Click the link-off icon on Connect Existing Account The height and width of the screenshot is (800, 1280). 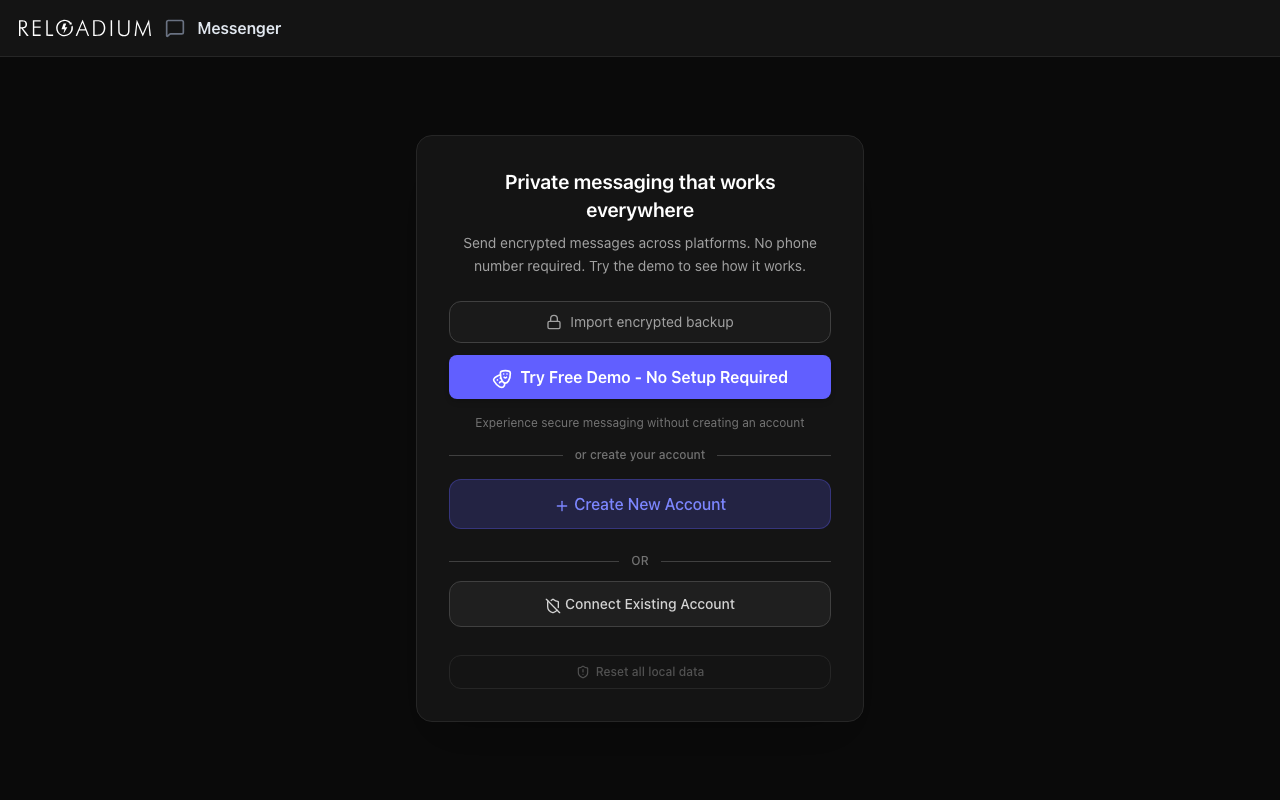coord(553,604)
